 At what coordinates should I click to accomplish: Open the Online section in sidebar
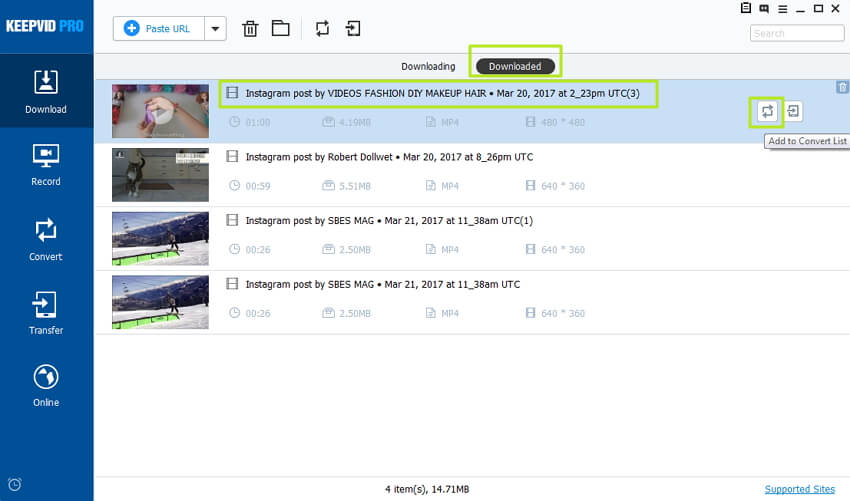pyautogui.click(x=46, y=386)
